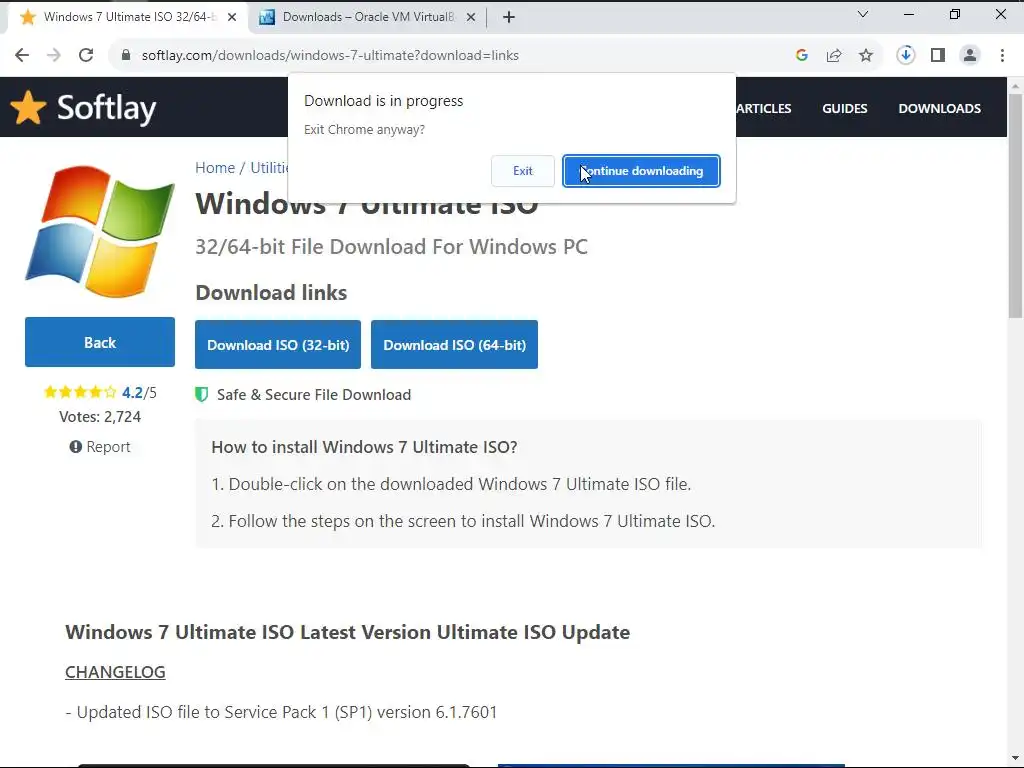
Task: Open the Chrome downloads icon
Action: click(906, 56)
